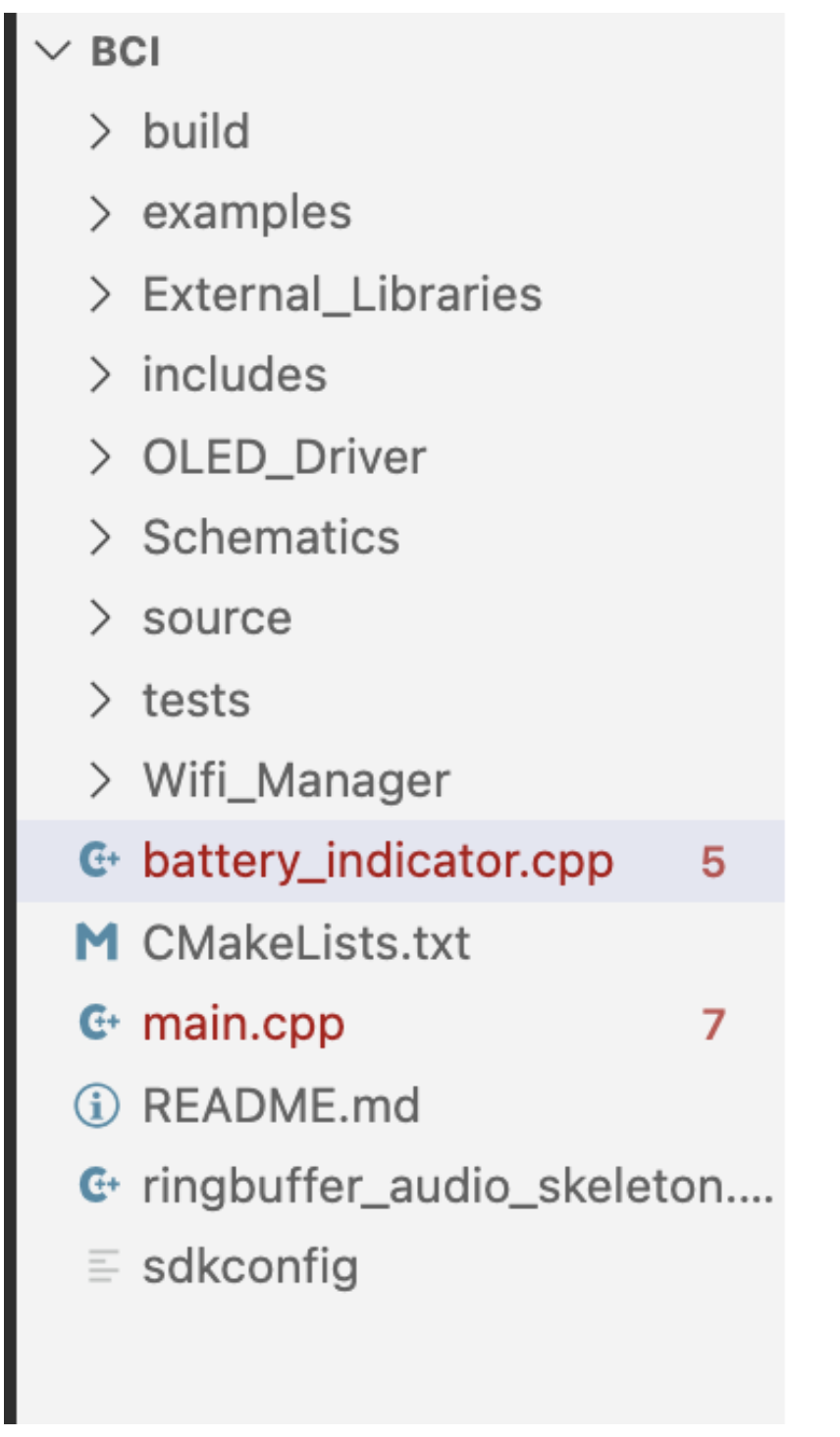Screen dimensions: 840x1437
Task: Click the info icon beside README.md
Action: pos(97,1106)
